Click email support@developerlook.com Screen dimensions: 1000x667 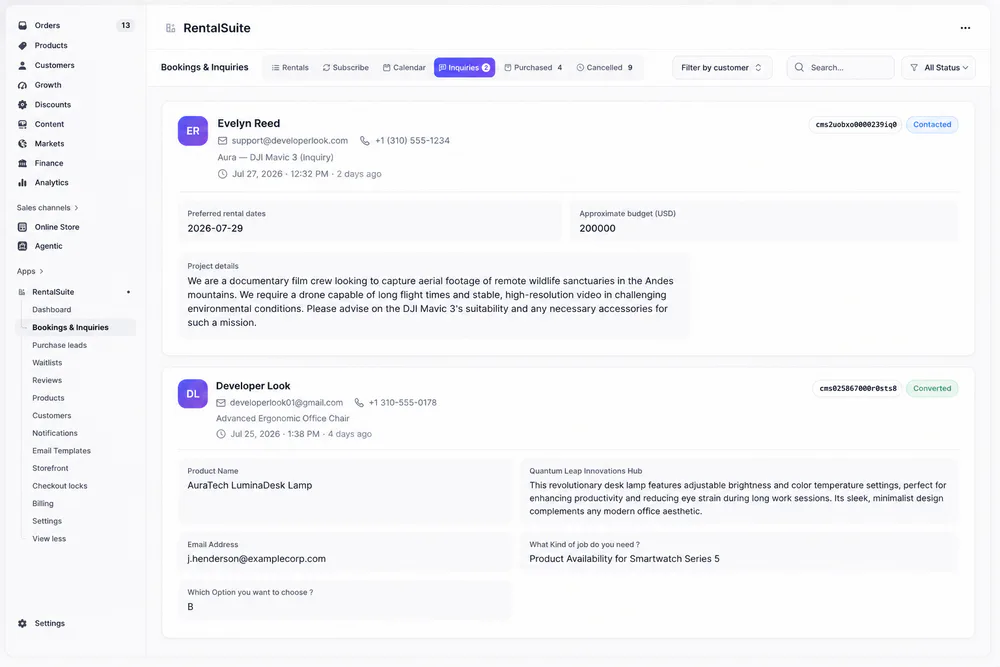(x=290, y=140)
